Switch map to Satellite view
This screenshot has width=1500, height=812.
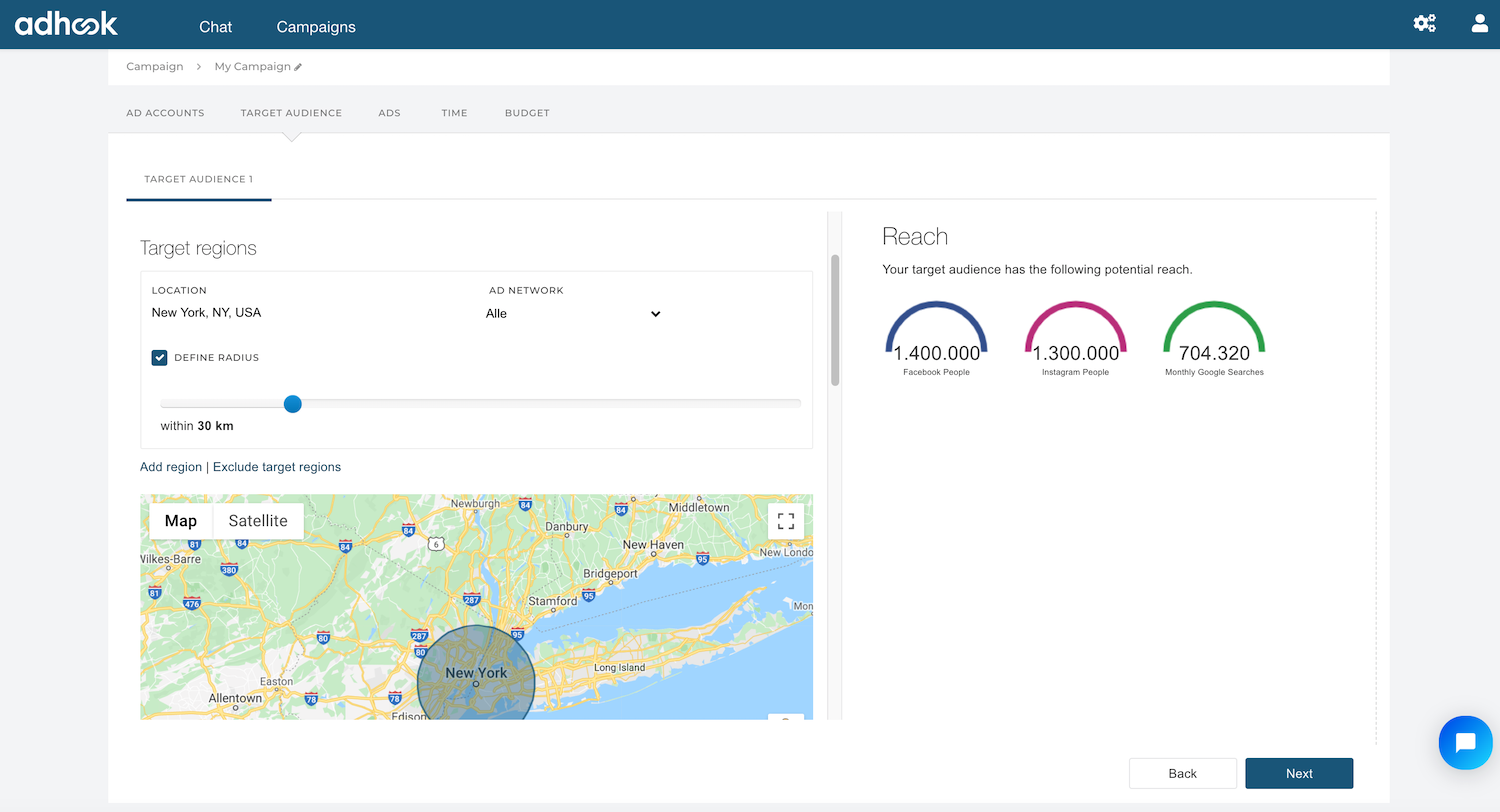point(258,521)
